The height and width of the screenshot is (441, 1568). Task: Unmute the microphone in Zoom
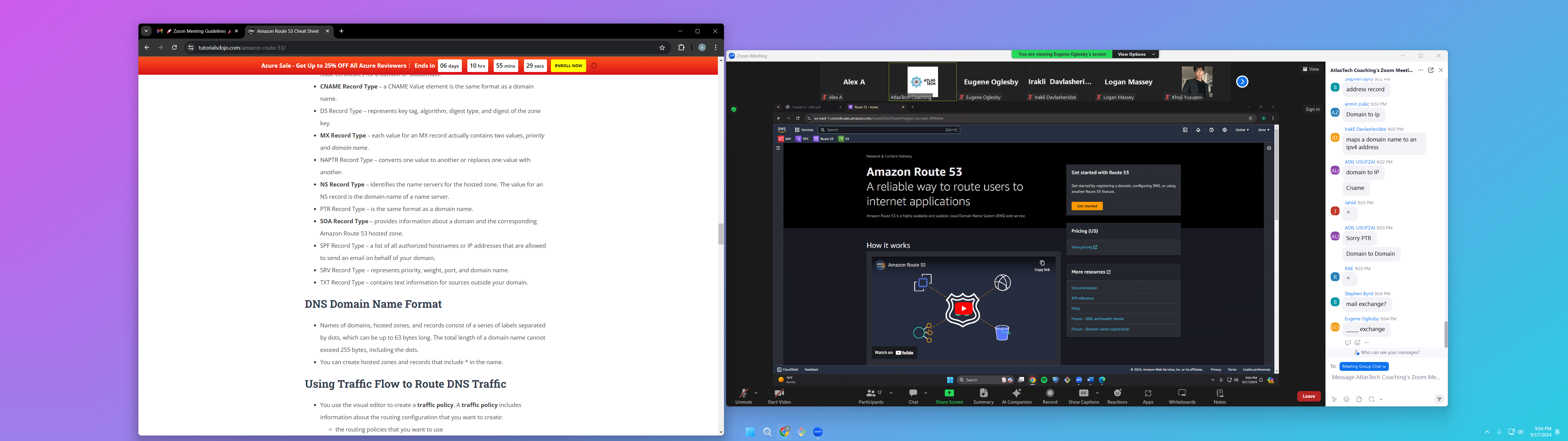[743, 394]
